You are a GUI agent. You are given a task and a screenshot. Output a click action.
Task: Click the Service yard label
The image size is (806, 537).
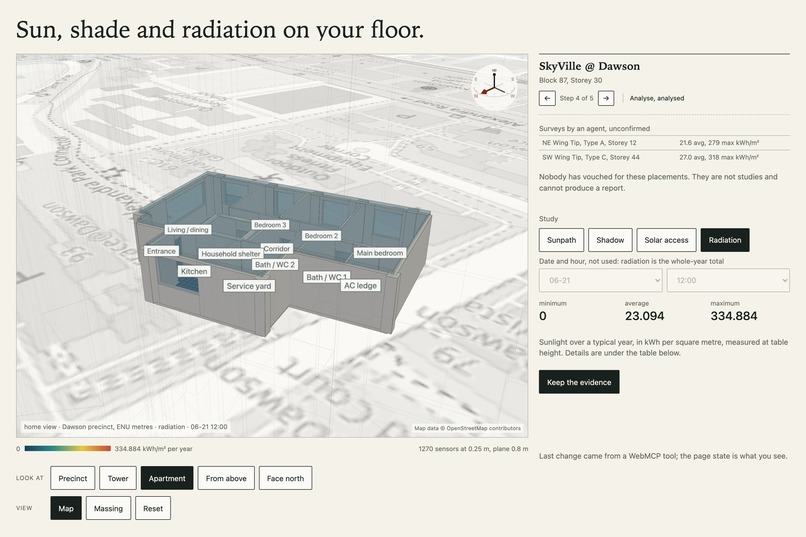249,286
